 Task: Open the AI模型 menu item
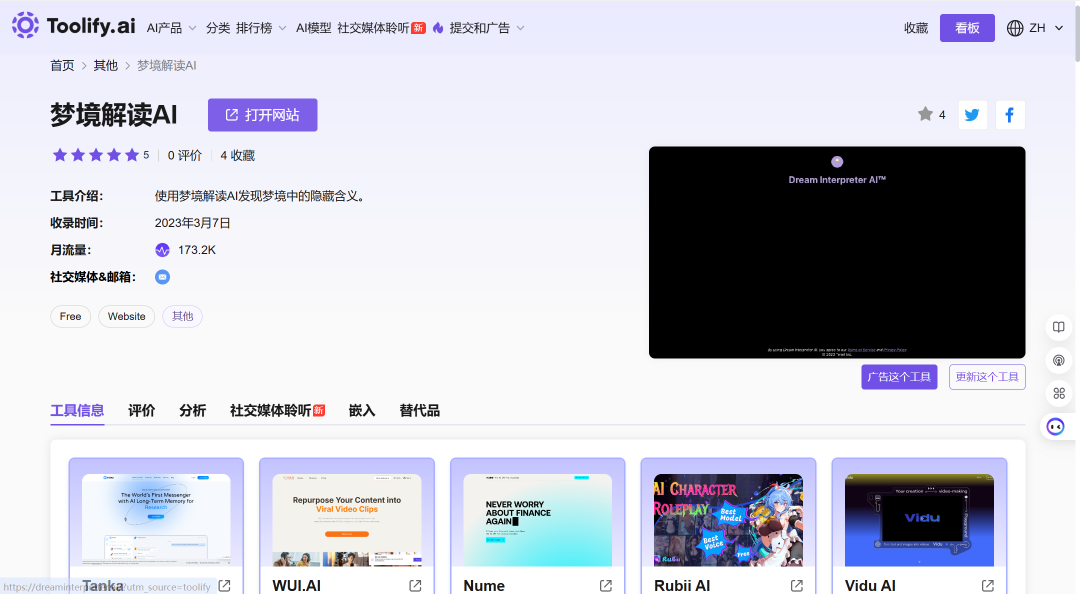click(x=313, y=28)
